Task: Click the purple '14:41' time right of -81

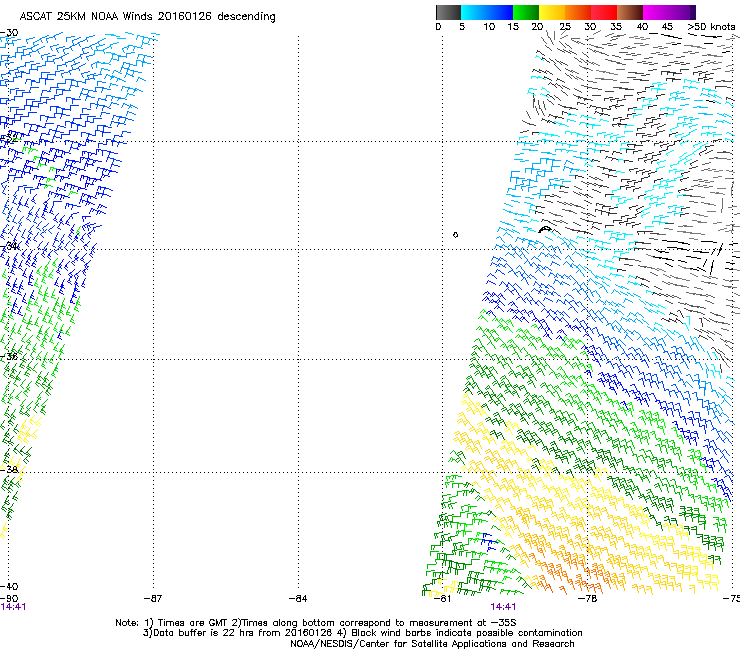Action: coord(503,607)
